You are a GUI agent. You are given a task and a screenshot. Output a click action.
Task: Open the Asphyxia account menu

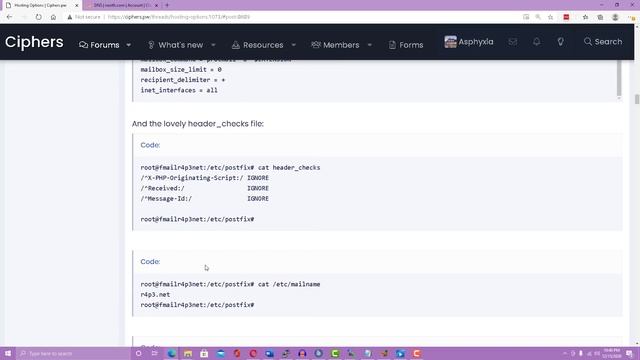pos(469,42)
